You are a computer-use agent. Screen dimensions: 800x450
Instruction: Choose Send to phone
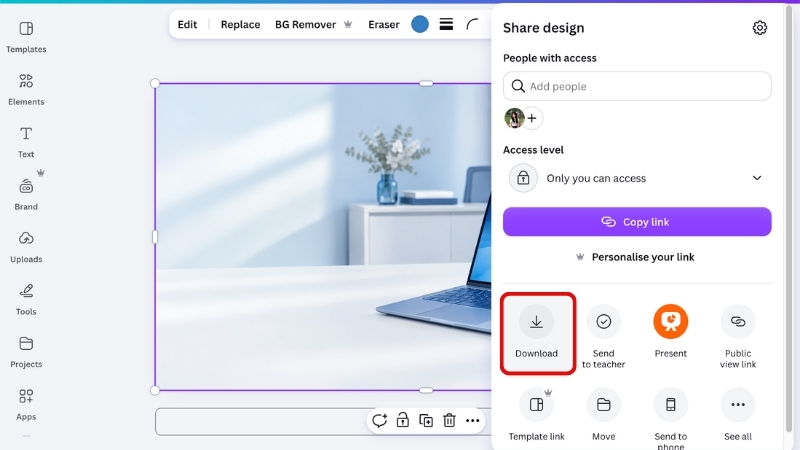pos(671,418)
